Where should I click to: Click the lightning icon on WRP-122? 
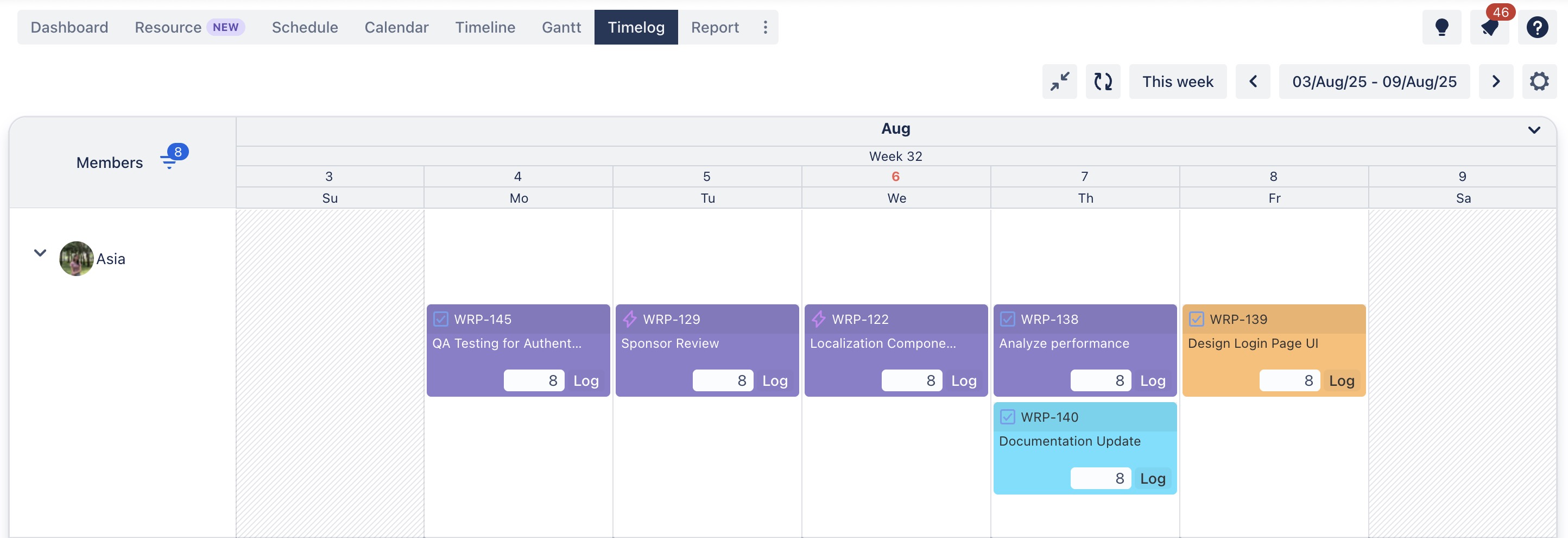coord(818,318)
